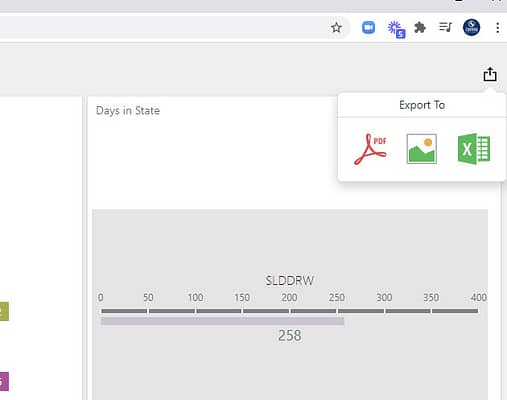Click the SLDDRW label

(289, 281)
